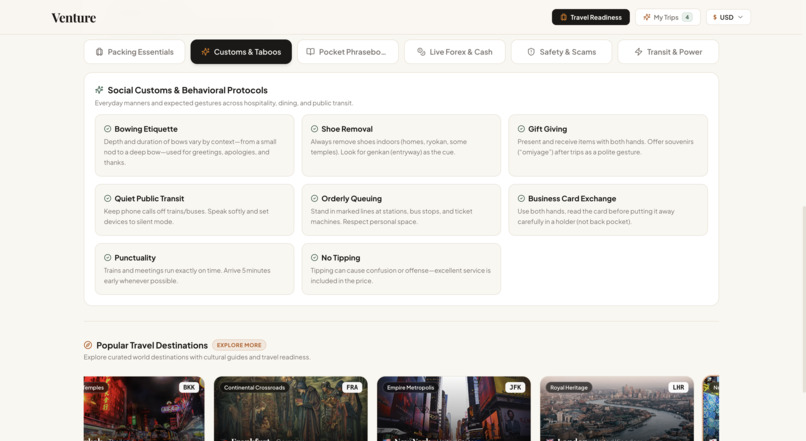806x441 pixels.
Task: Click the Business Card Exchange check icon
Action: click(x=521, y=198)
